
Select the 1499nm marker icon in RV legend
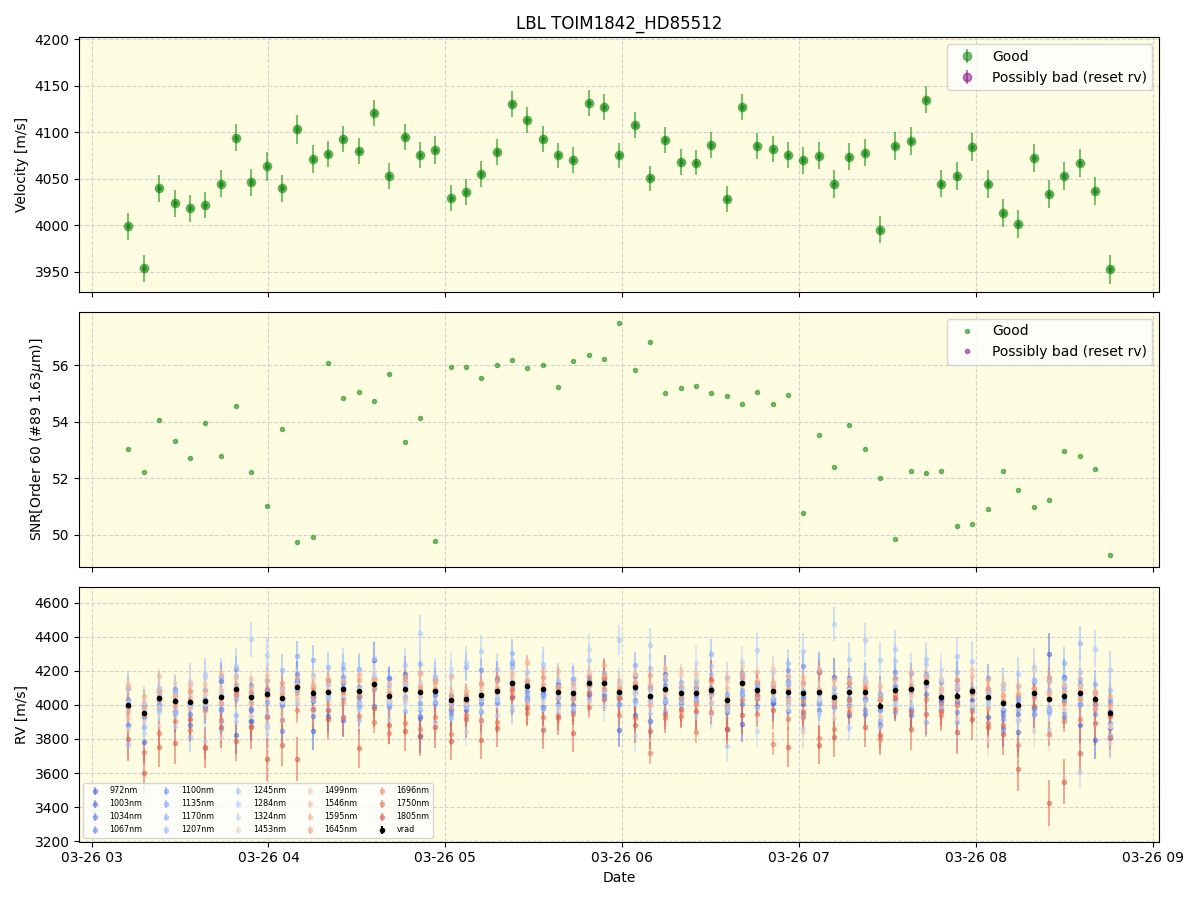pos(310,789)
